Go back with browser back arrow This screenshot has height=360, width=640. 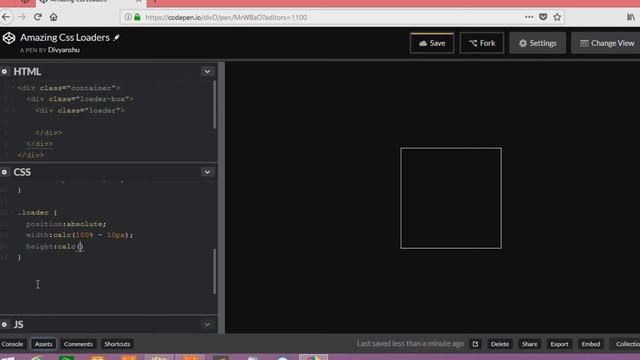click(6, 17)
